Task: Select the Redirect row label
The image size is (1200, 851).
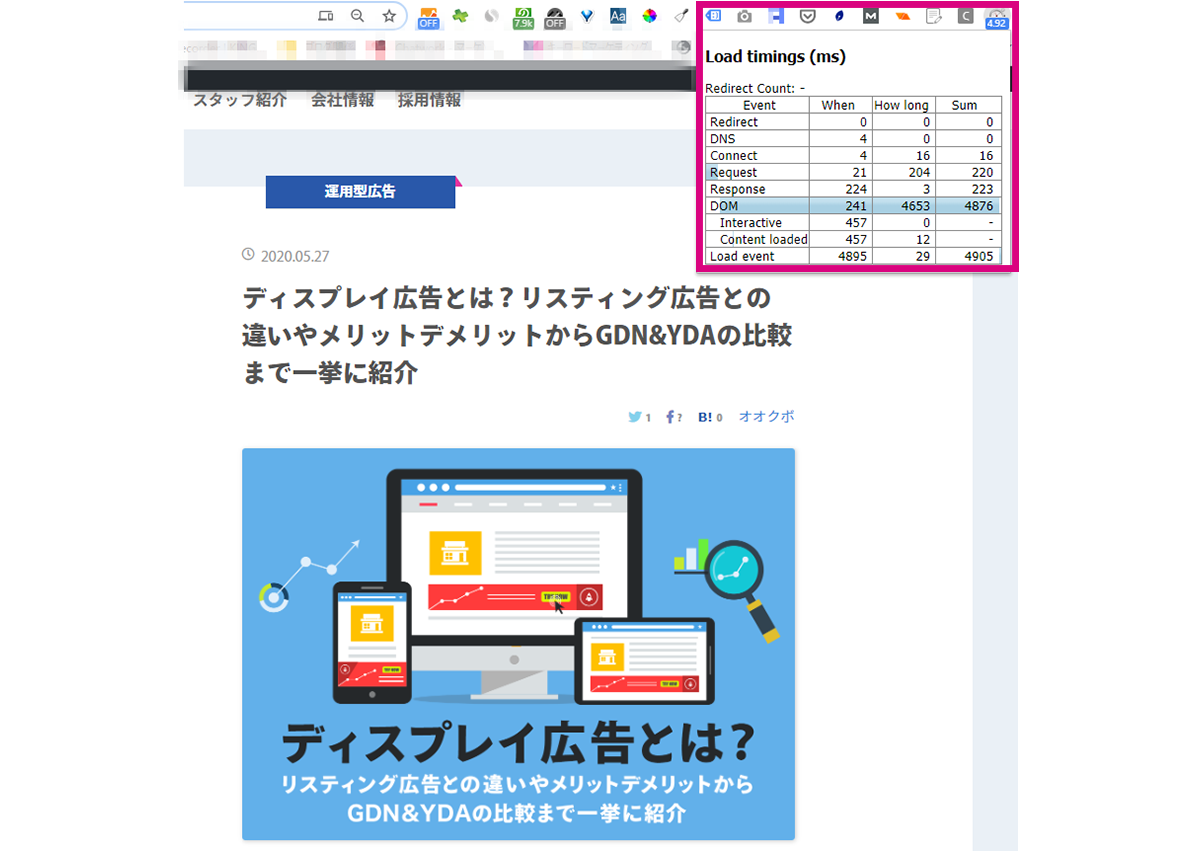Action: 734,122
